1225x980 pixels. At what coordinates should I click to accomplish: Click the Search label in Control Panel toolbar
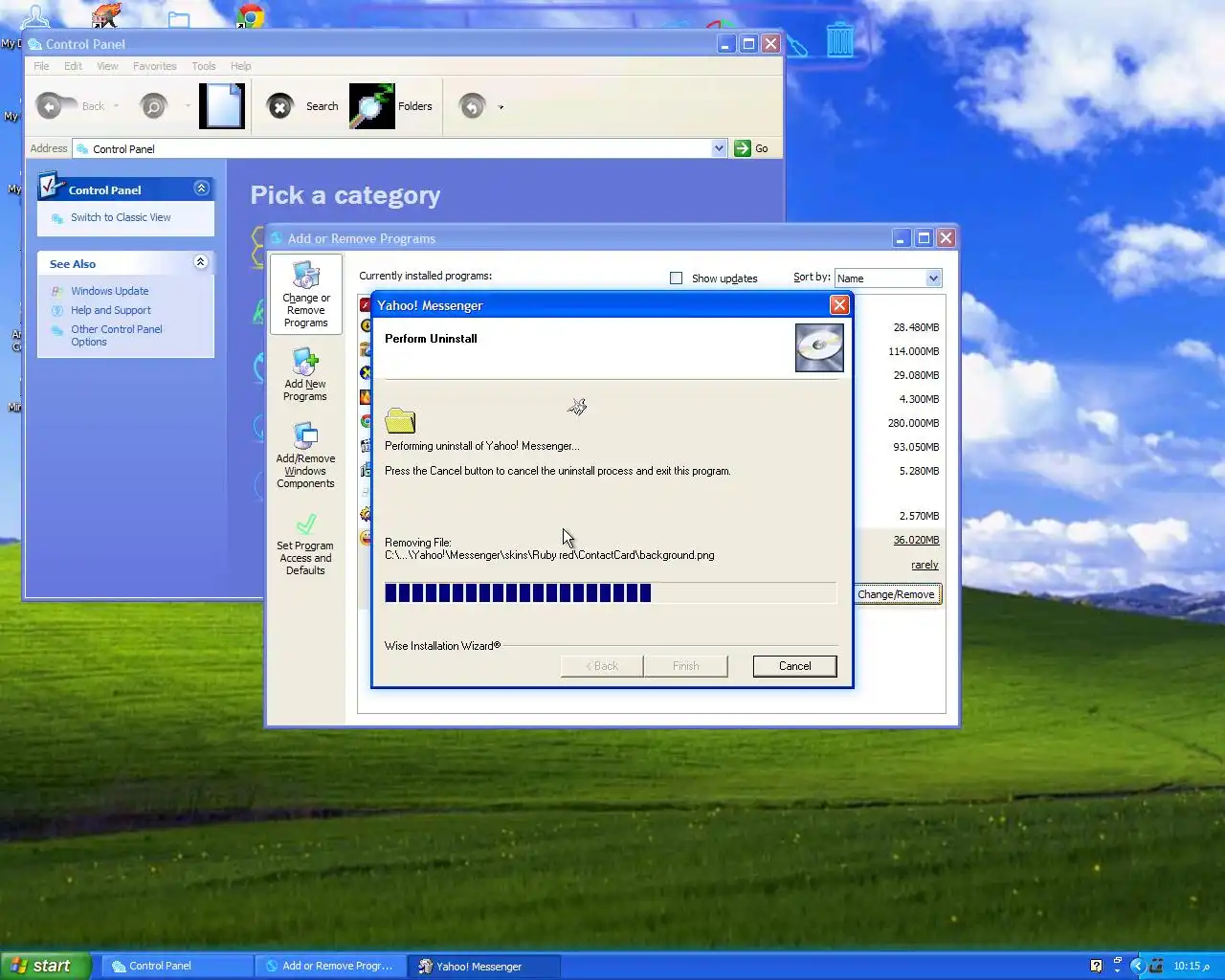[322, 106]
